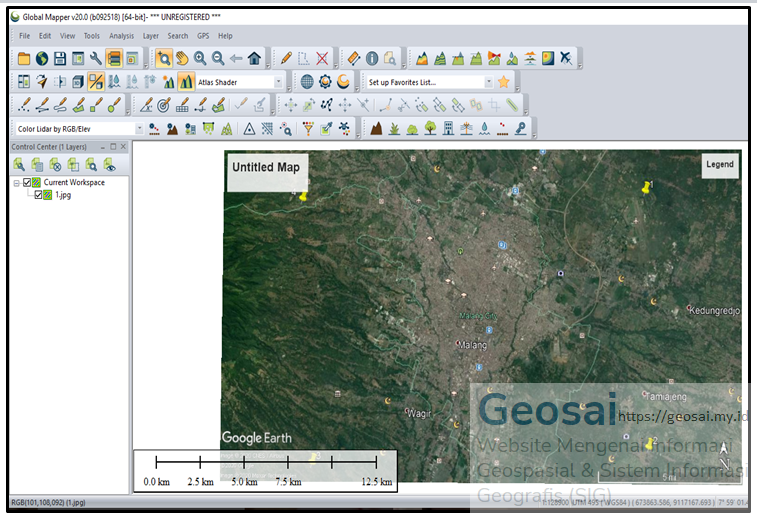Open the Set up Favorites List dropdown
Screen dimensions: 757x519
[489, 82]
